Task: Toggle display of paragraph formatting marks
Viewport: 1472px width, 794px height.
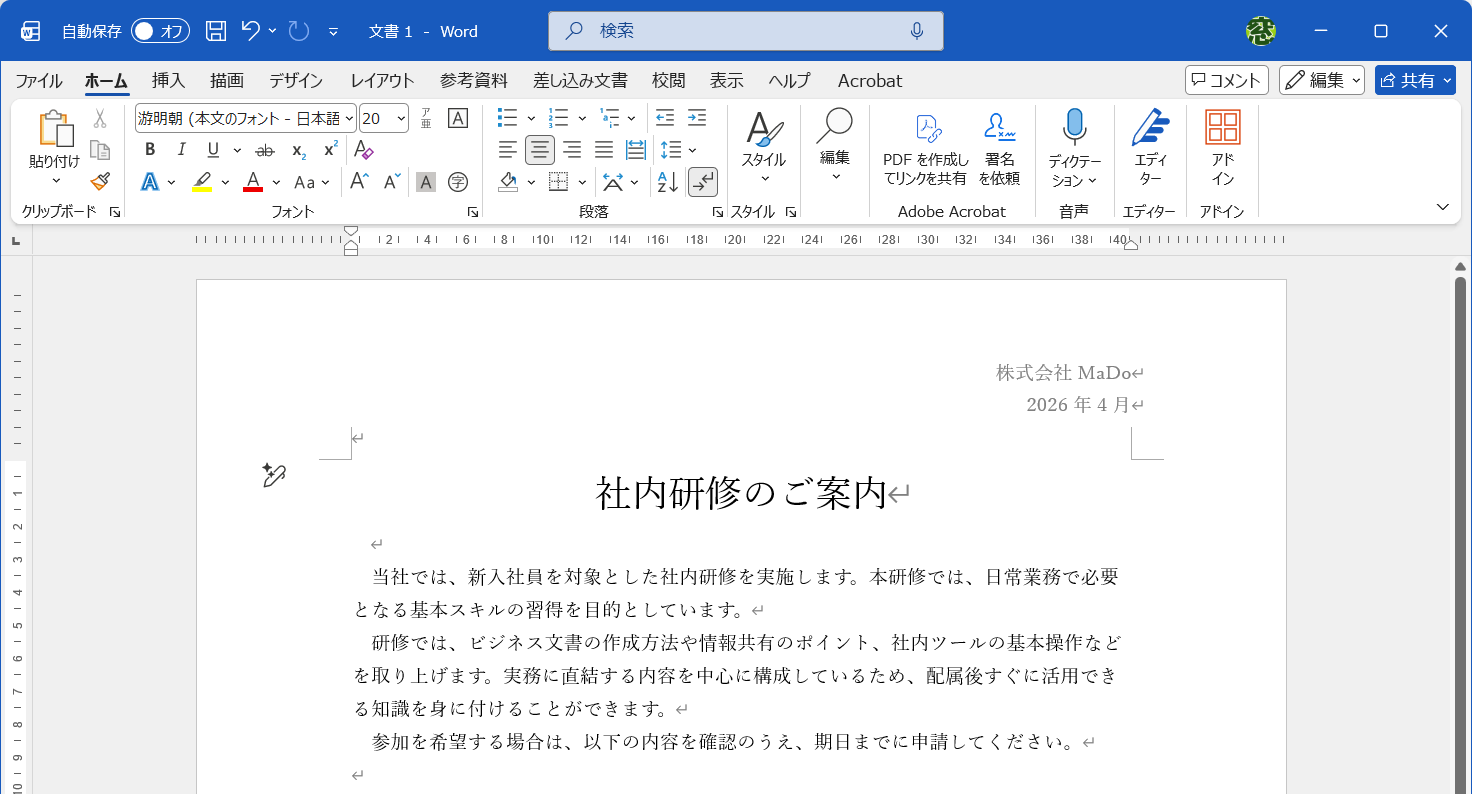Action: 703,182
